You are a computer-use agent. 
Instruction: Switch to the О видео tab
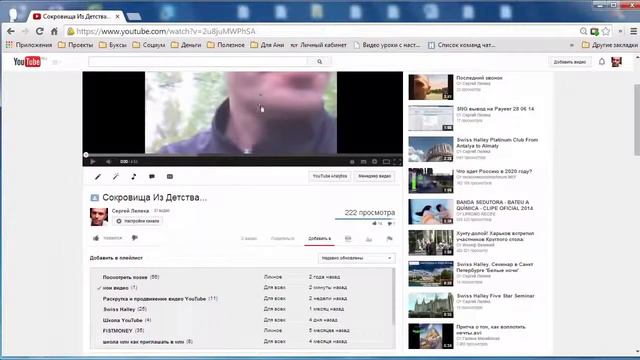coord(249,238)
